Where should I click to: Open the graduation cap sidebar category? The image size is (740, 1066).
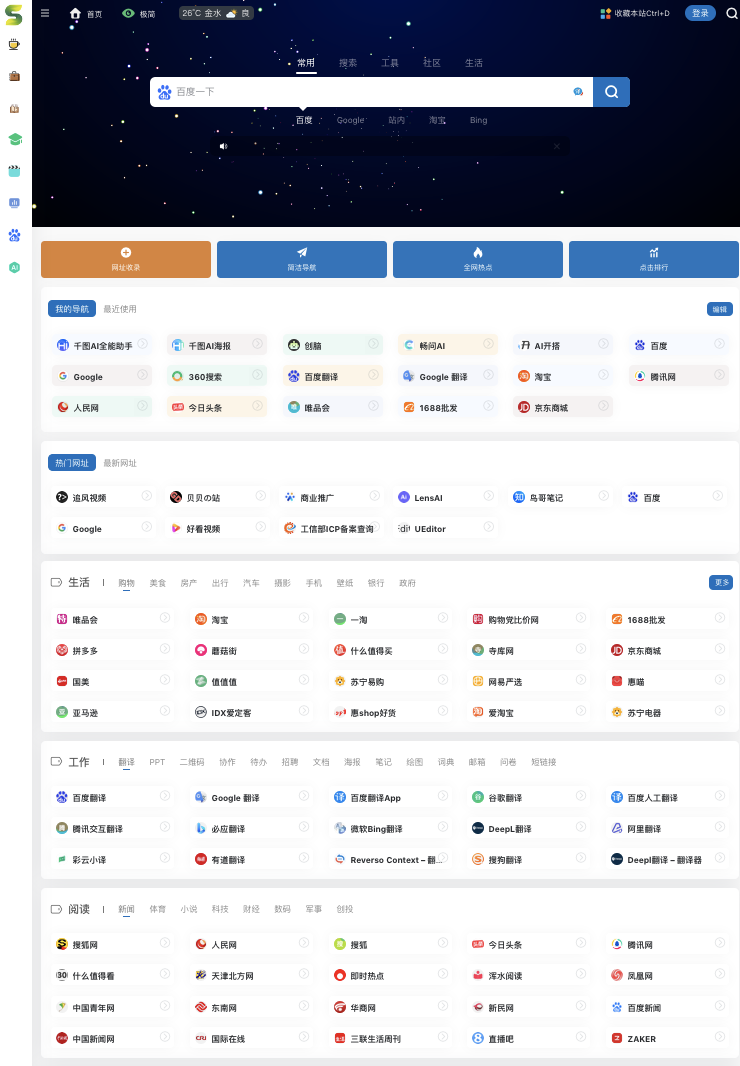[14, 139]
